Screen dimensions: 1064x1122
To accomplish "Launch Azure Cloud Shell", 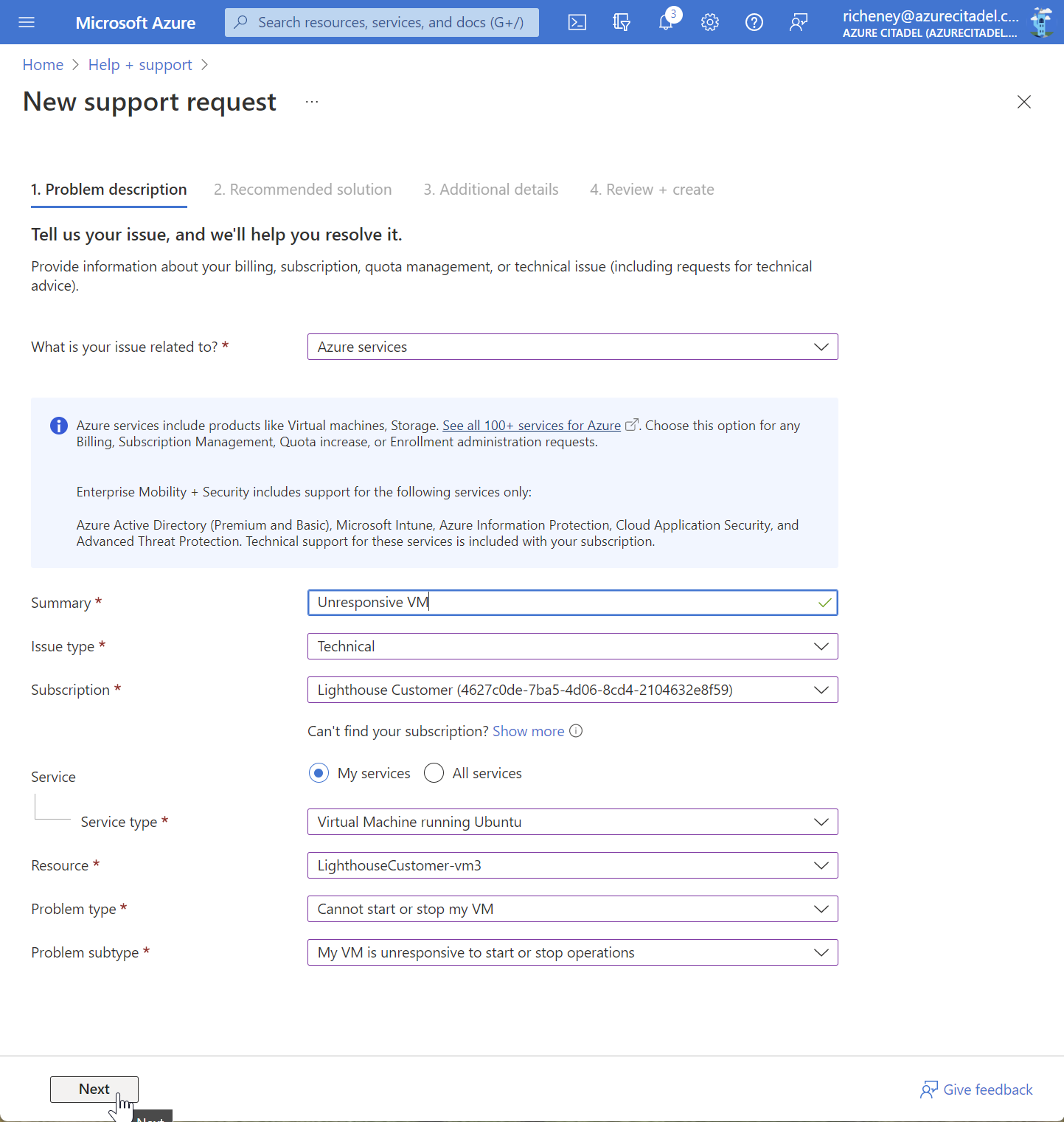I will point(577,22).
